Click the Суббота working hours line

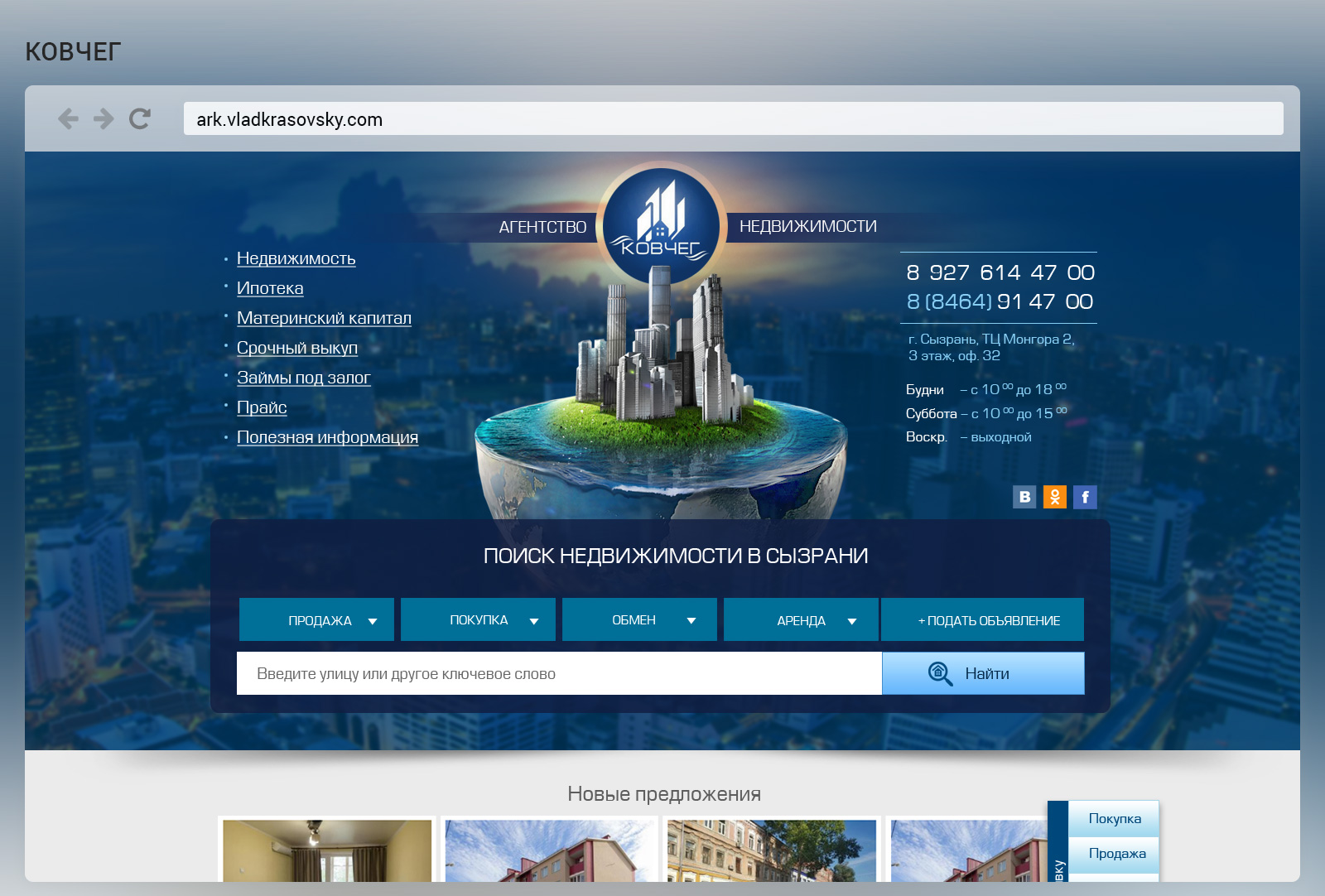coord(986,413)
